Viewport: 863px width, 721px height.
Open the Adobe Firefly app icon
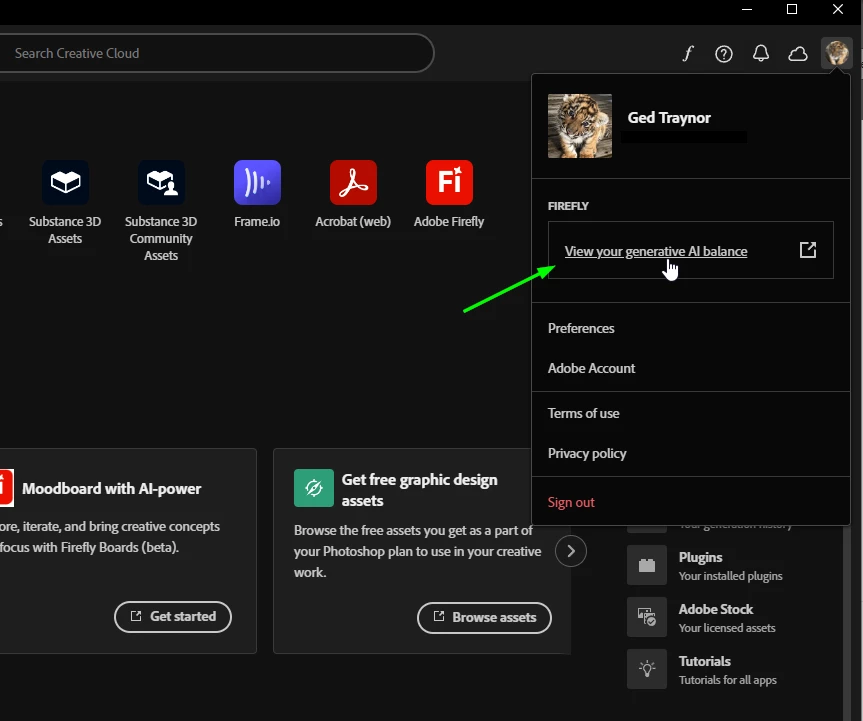[x=449, y=182]
